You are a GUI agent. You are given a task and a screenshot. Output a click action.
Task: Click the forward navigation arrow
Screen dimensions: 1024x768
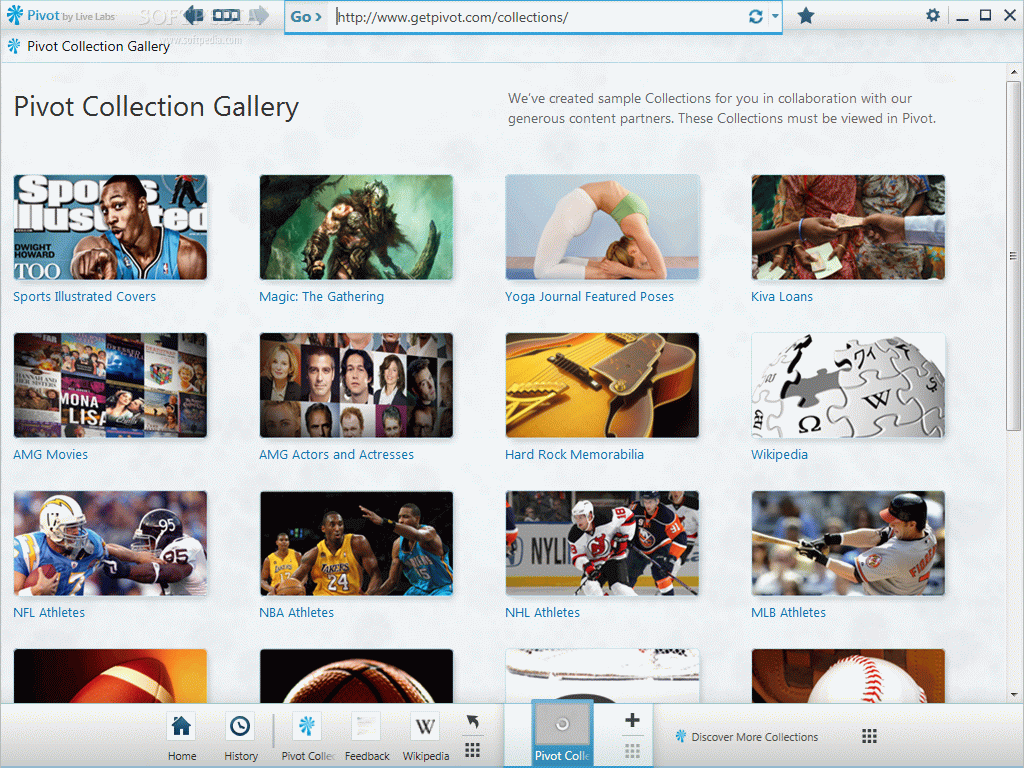coord(259,15)
